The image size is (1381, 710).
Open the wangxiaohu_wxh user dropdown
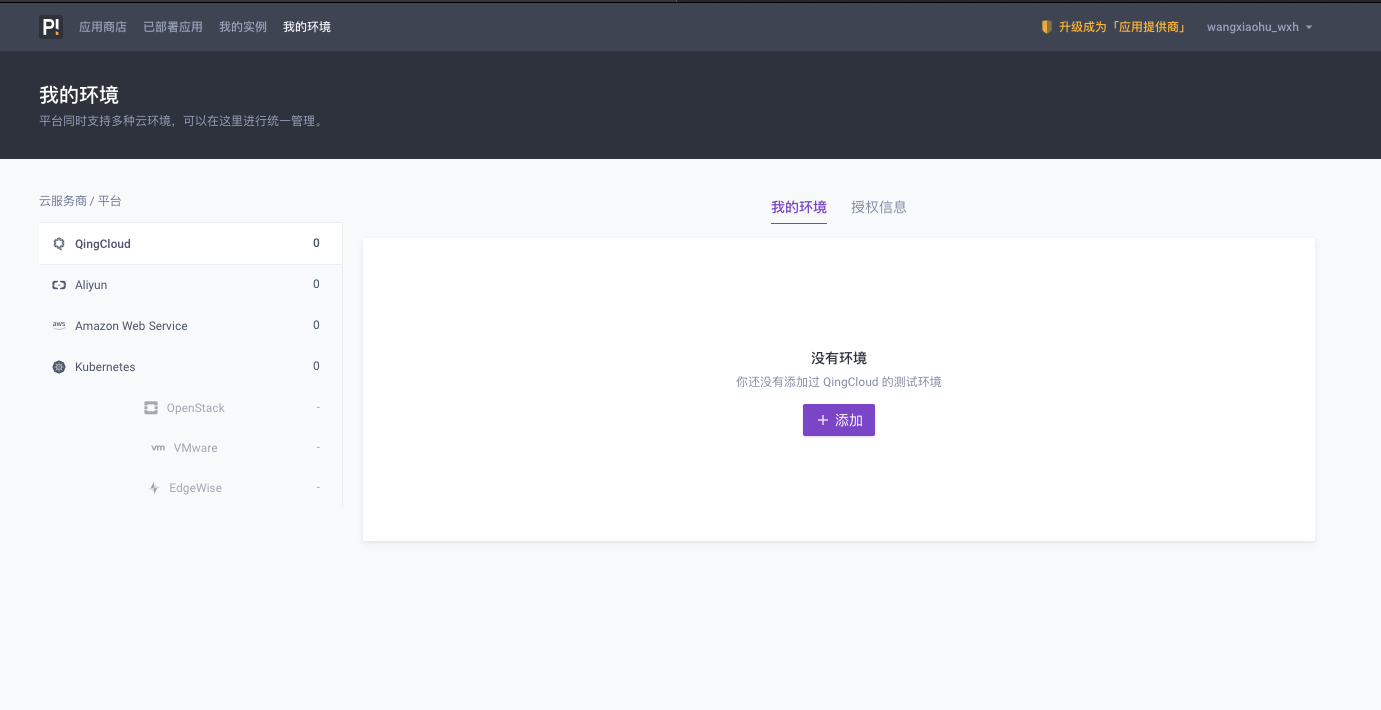[x=1259, y=27]
